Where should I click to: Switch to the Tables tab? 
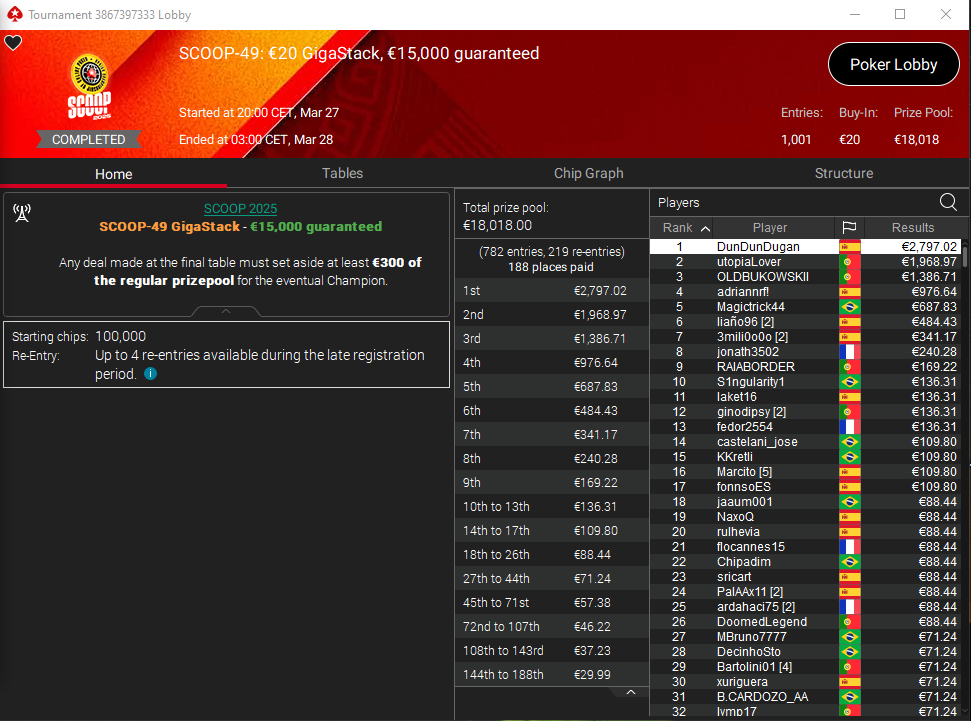coord(342,173)
